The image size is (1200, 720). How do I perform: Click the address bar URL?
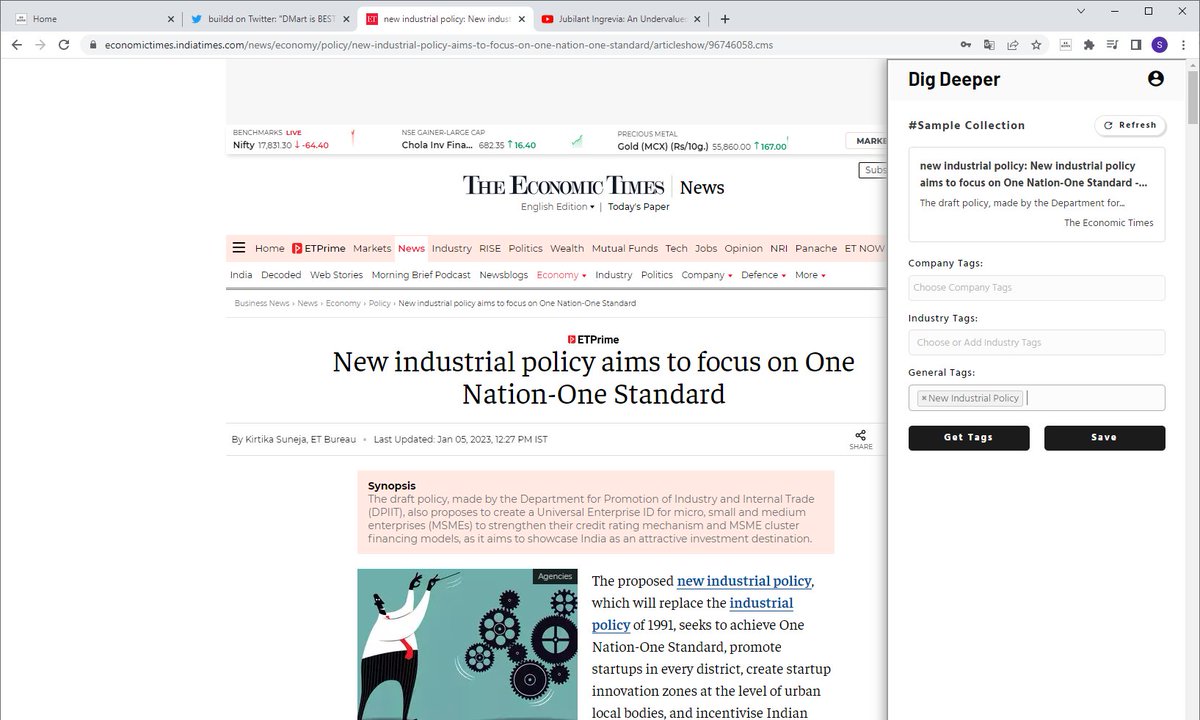pyautogui.click(x=438, y=45)
